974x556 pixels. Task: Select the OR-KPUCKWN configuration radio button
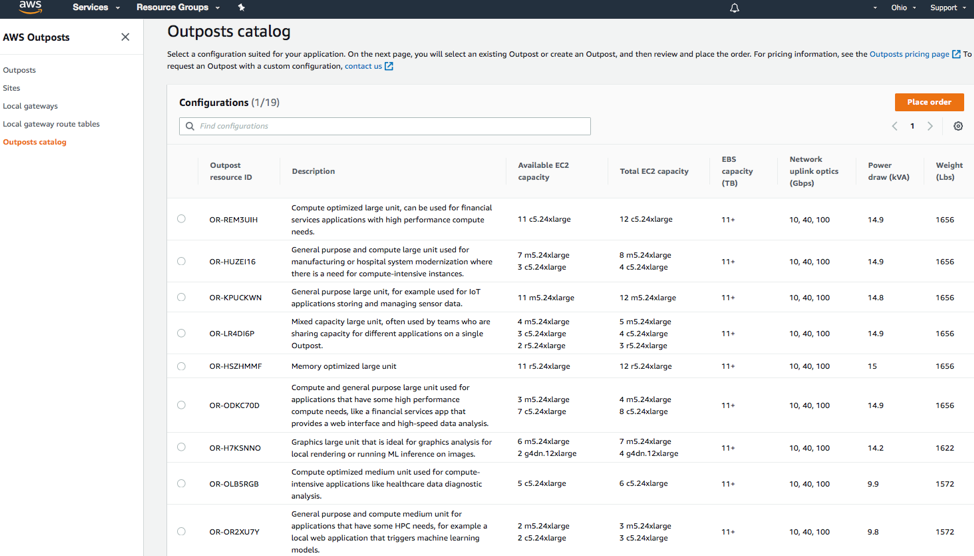[x=181, y=297]
